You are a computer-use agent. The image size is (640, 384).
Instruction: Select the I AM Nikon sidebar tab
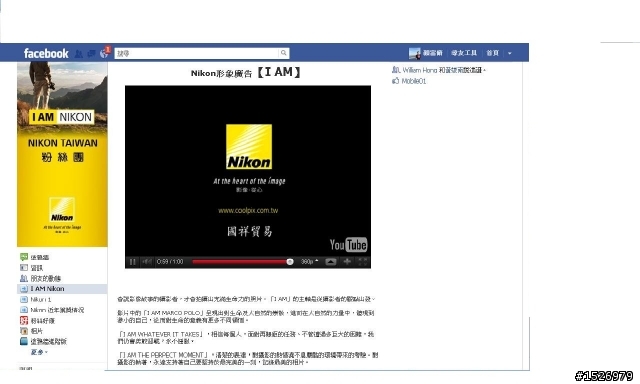[x=62, y=289]
